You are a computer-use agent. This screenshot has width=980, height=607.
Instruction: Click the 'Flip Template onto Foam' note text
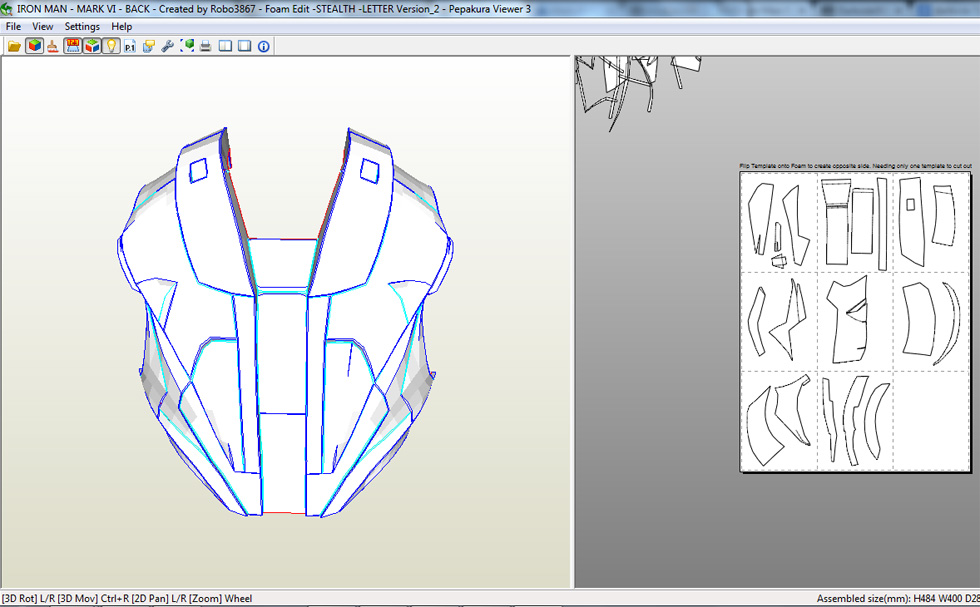coord(855,166)
